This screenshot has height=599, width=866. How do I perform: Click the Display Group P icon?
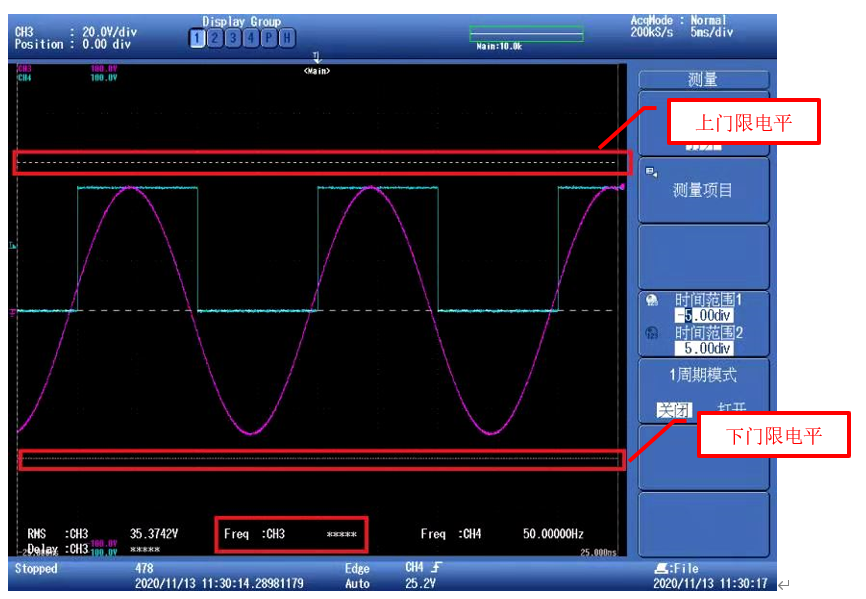pyautogui.click(x=268, y=38)
